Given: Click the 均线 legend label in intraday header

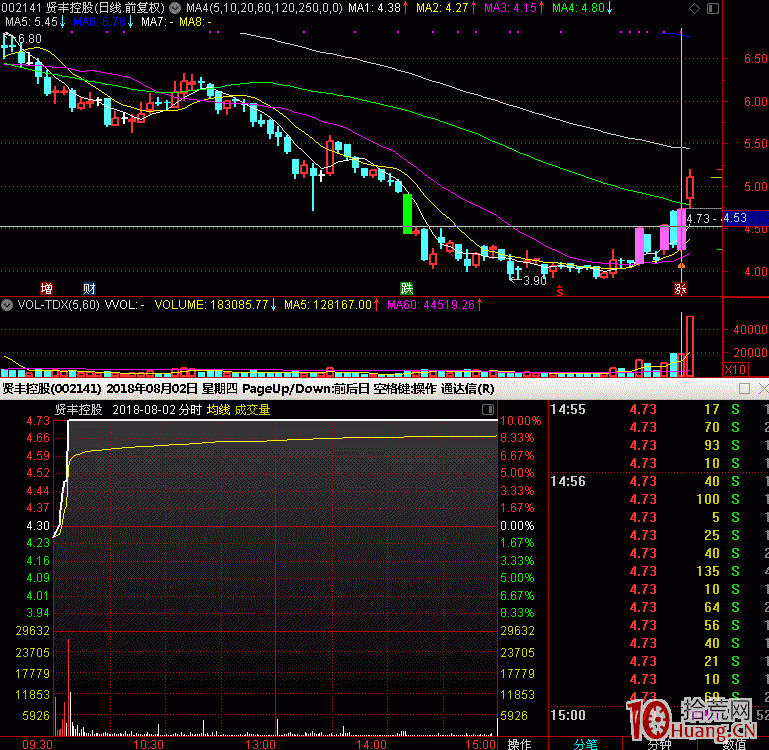Looking at the screenshot, I should [218, 409].
